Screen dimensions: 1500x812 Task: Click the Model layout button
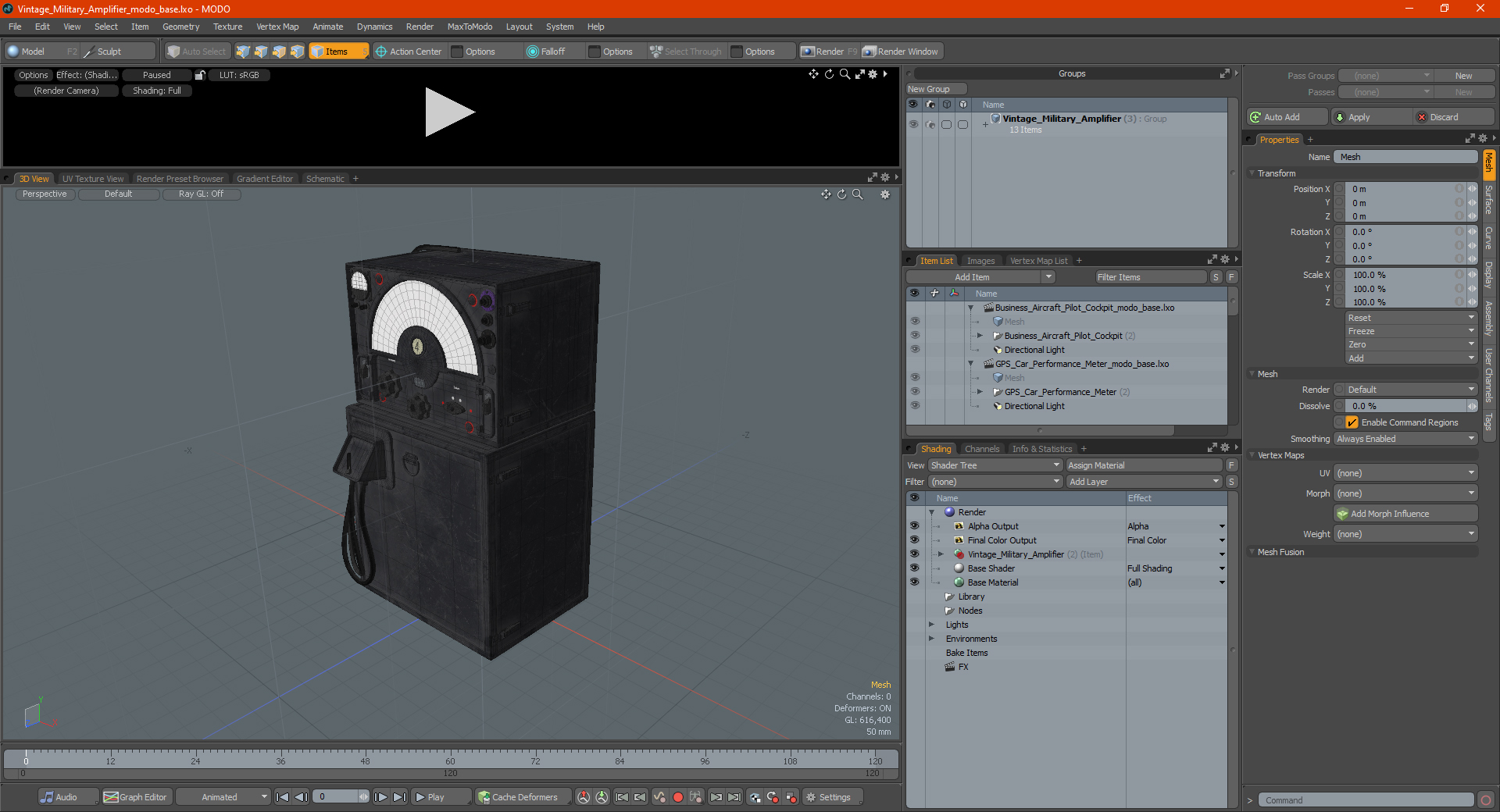pyautogui.click(x=41, y=52)
